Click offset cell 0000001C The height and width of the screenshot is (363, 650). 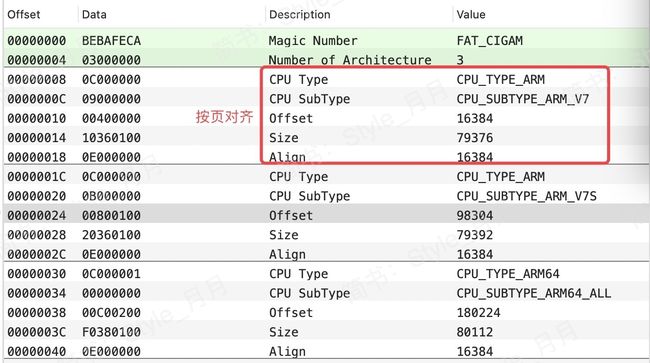(36, 177)
